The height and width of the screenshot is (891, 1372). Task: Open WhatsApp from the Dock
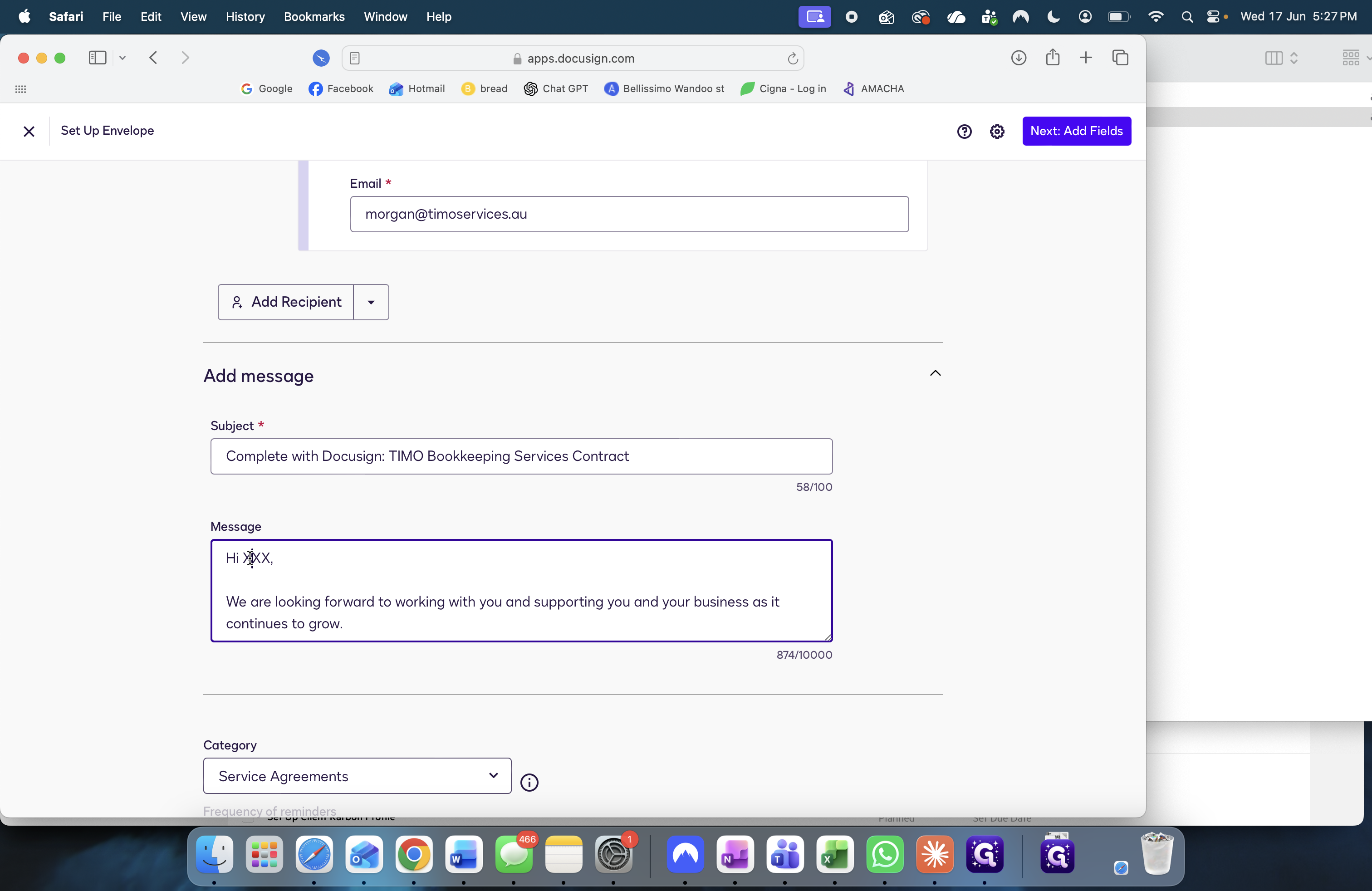click(x=884, y=853)
